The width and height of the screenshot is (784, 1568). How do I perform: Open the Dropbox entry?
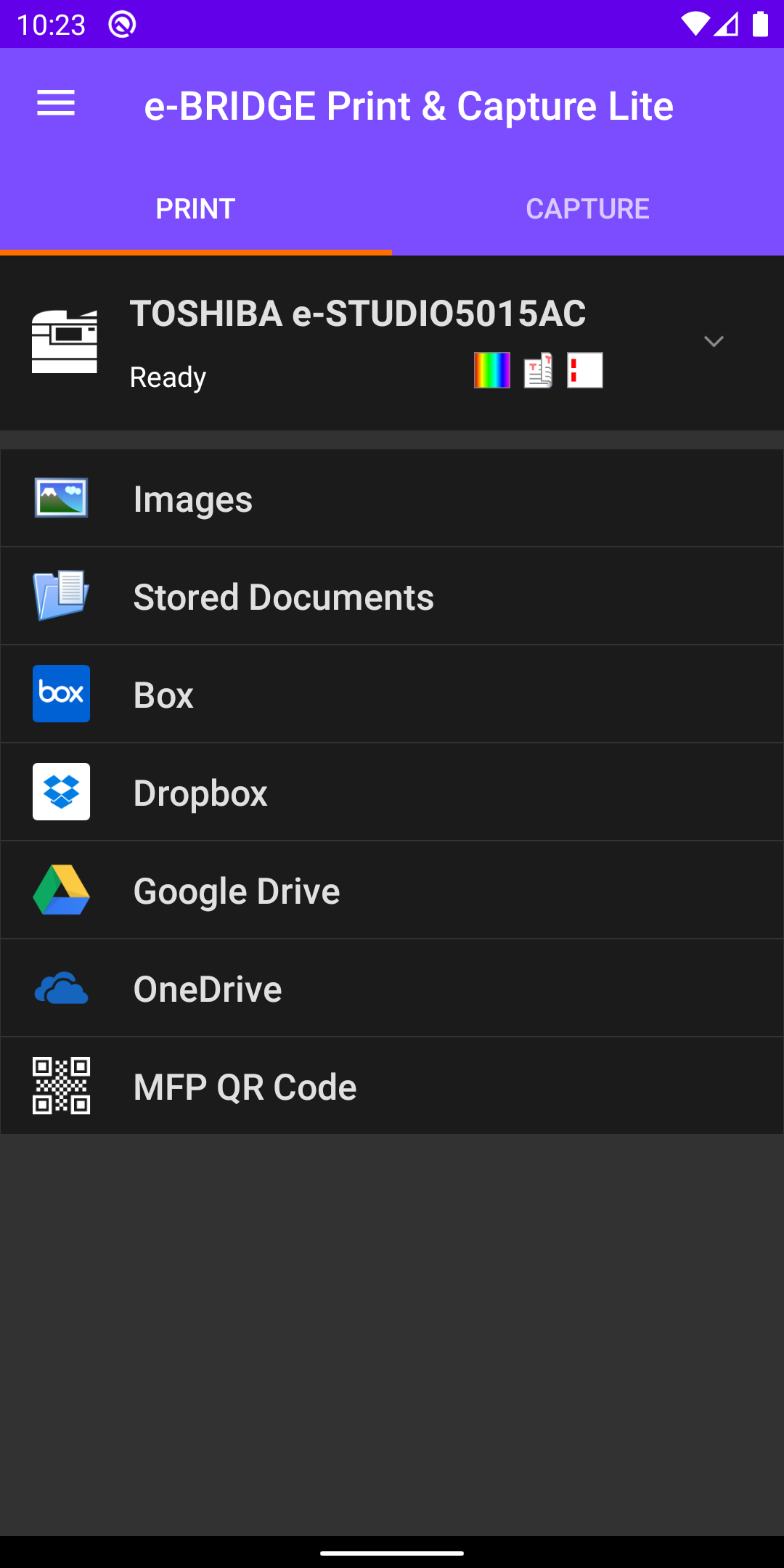[392, 792]
